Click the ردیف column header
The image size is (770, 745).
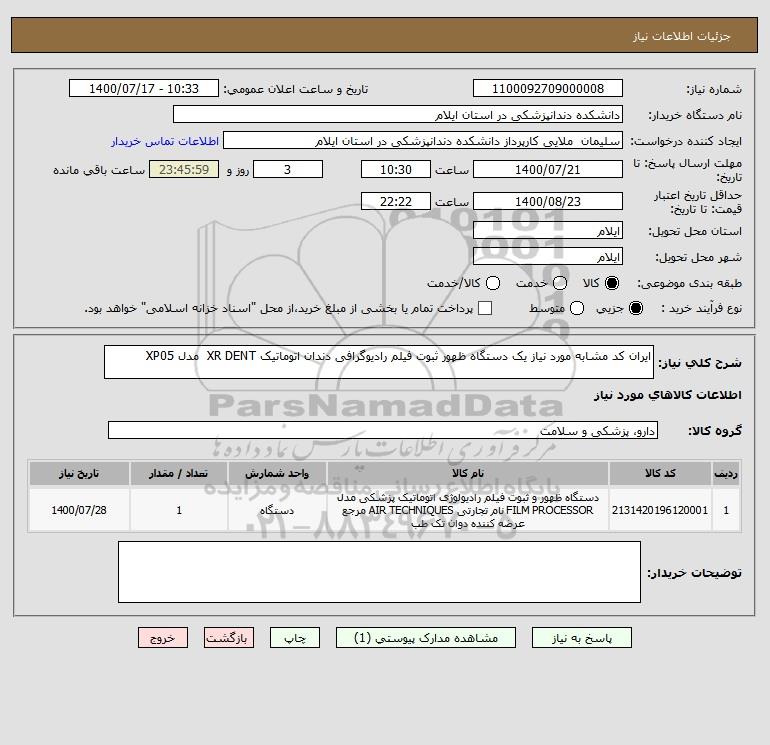click(726, 473)
